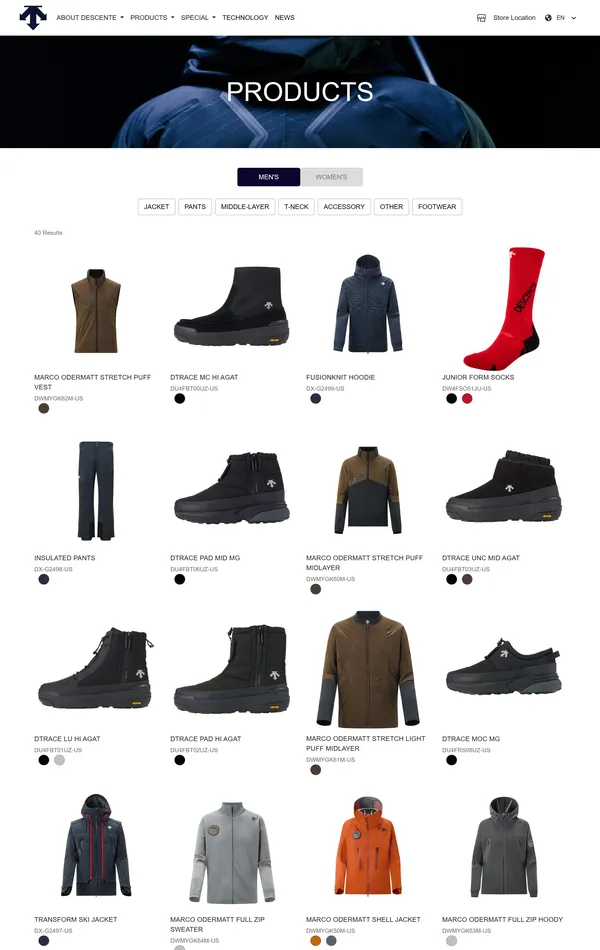The width and height of the screenshot is (600, 950).
Task: Click the globe language icon
Action: tap(548, 18)
